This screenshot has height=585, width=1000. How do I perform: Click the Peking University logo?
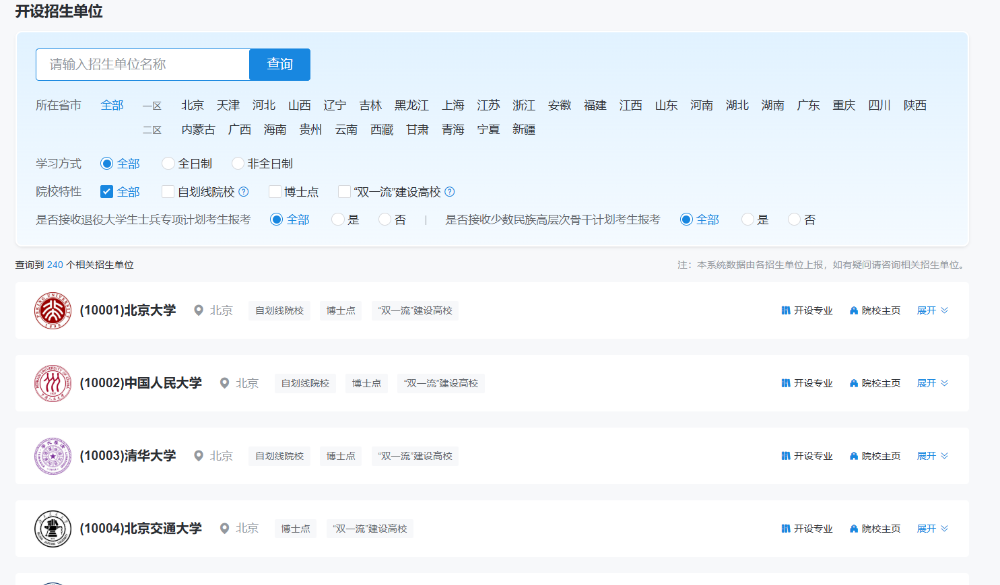point(52,311)
